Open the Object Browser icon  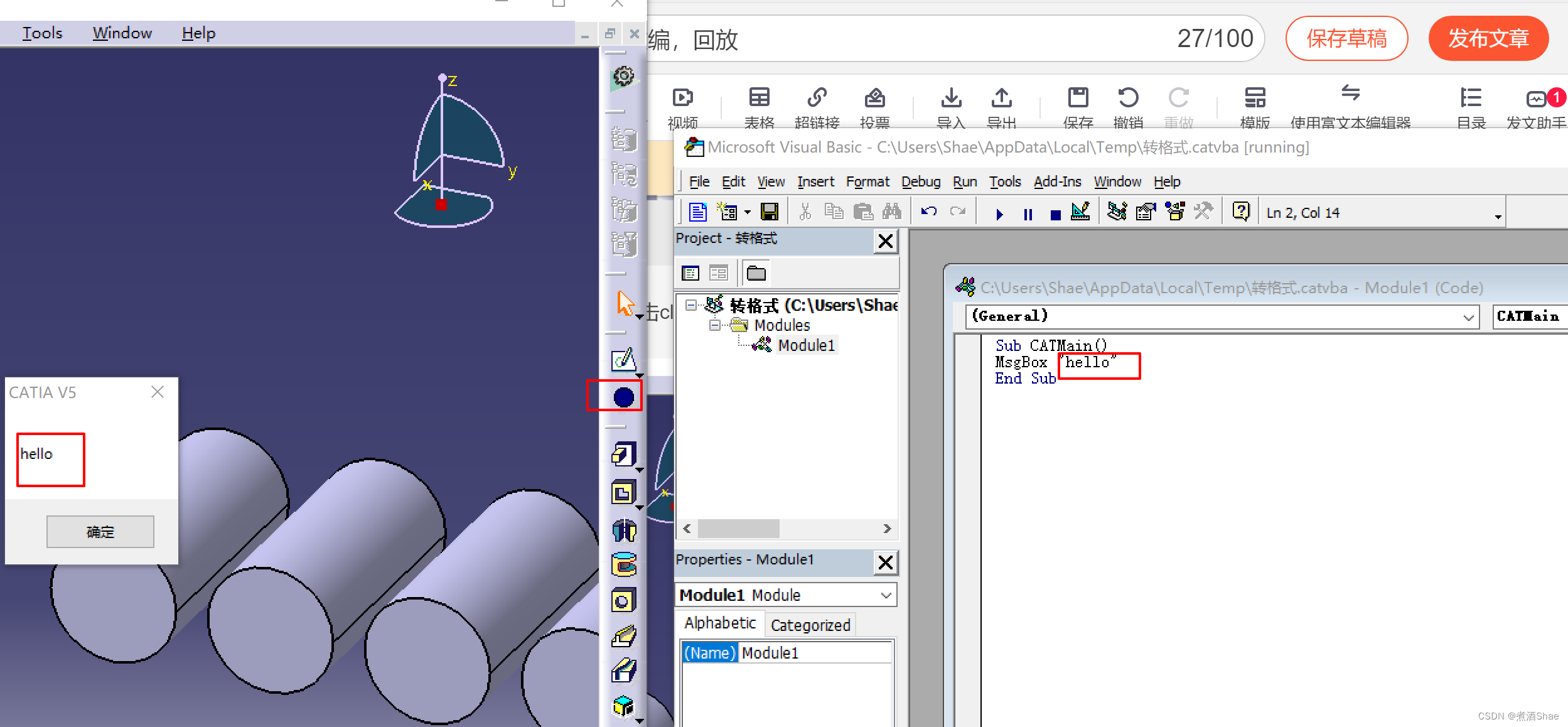tap(1175, 212)
